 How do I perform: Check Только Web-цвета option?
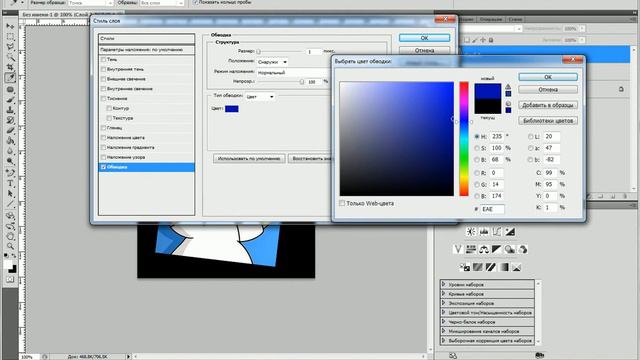tap(342, 203)
